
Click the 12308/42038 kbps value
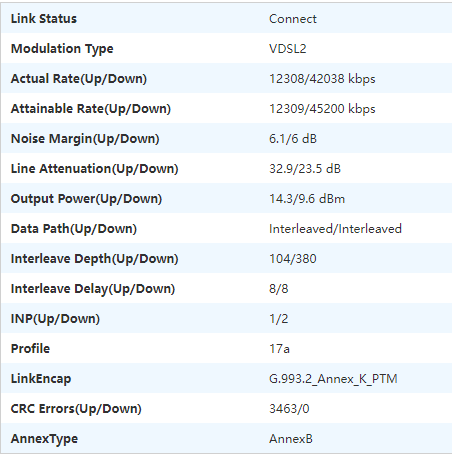pyautogui.click(x=322, y=79)
